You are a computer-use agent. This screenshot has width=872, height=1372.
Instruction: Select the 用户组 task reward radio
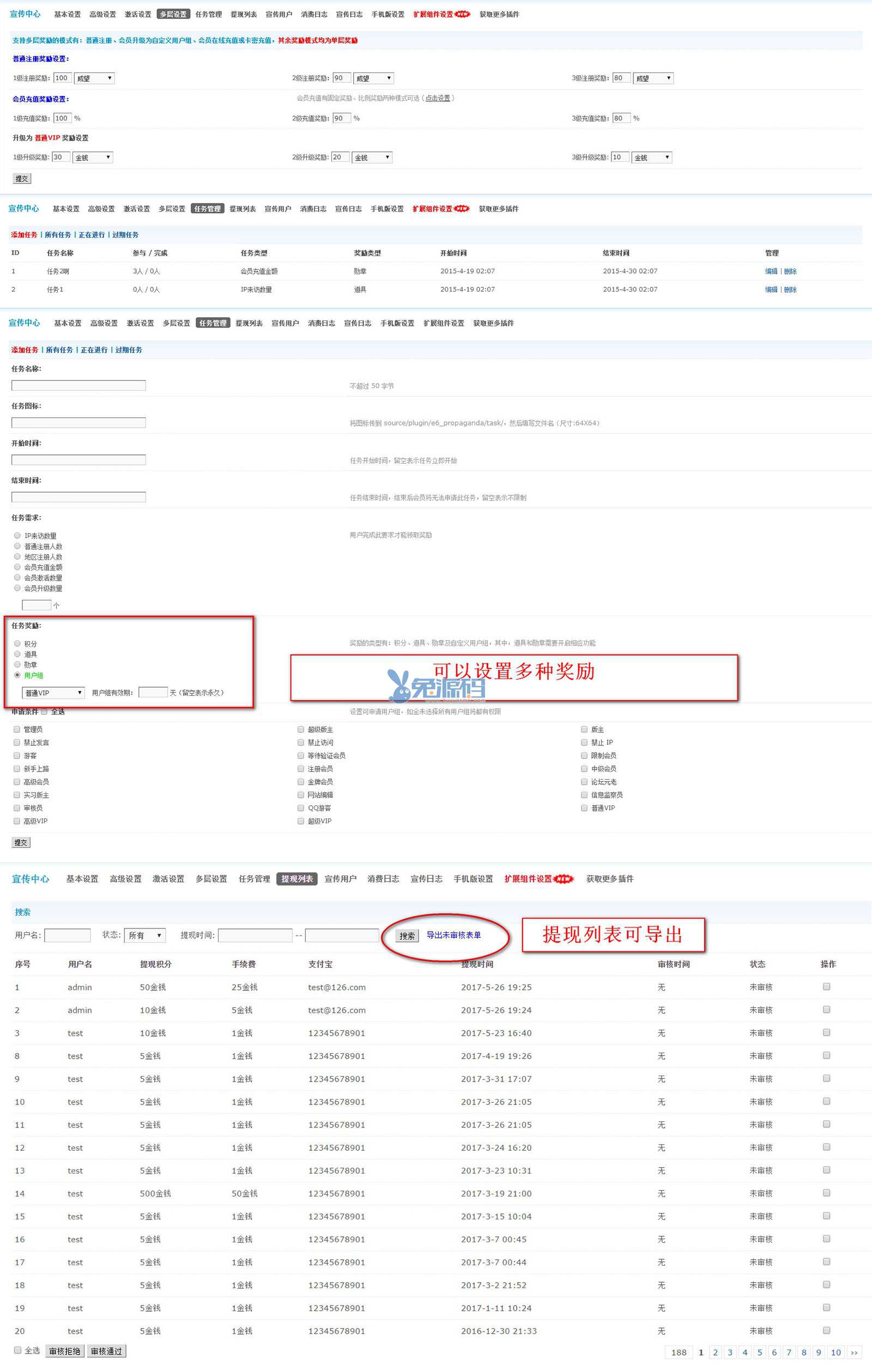[x=17, y=675]
